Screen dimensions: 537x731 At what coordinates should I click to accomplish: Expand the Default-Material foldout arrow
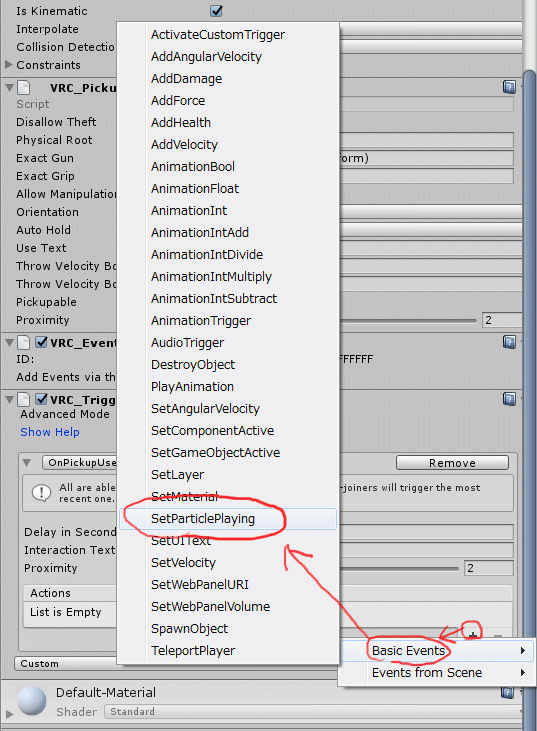point(9,714)
